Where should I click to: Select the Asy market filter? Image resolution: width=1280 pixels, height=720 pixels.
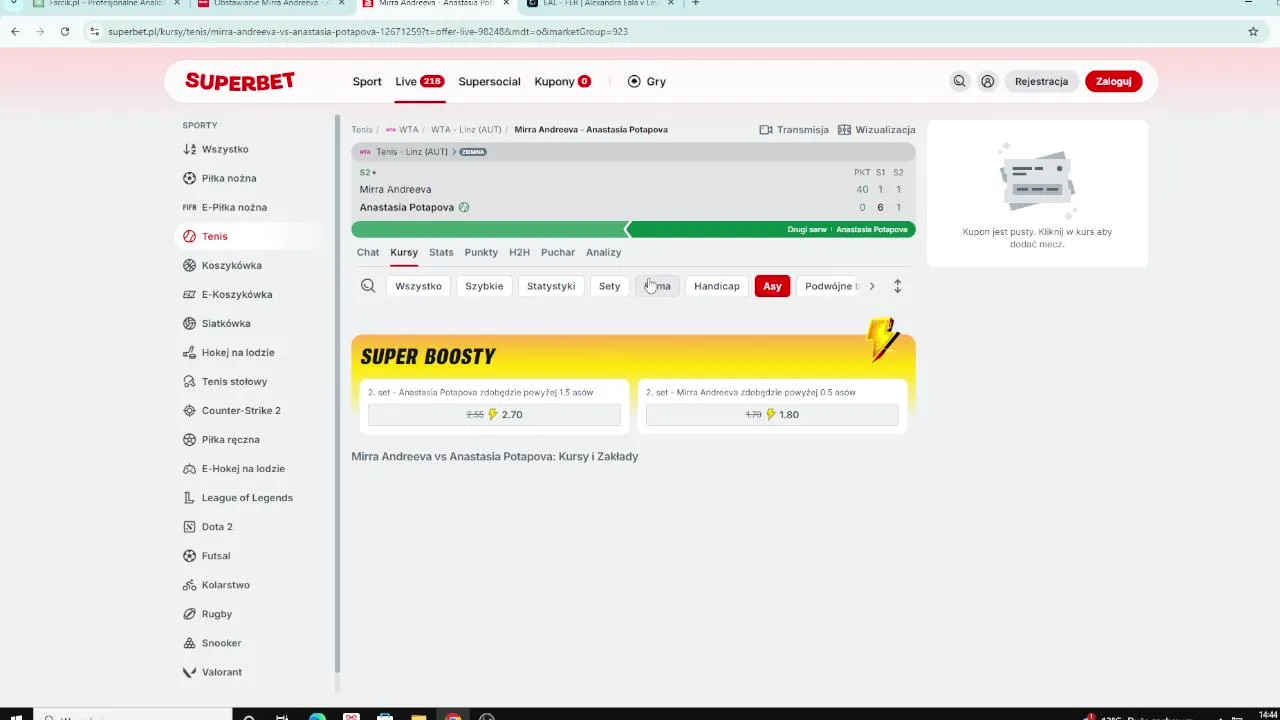772,286
